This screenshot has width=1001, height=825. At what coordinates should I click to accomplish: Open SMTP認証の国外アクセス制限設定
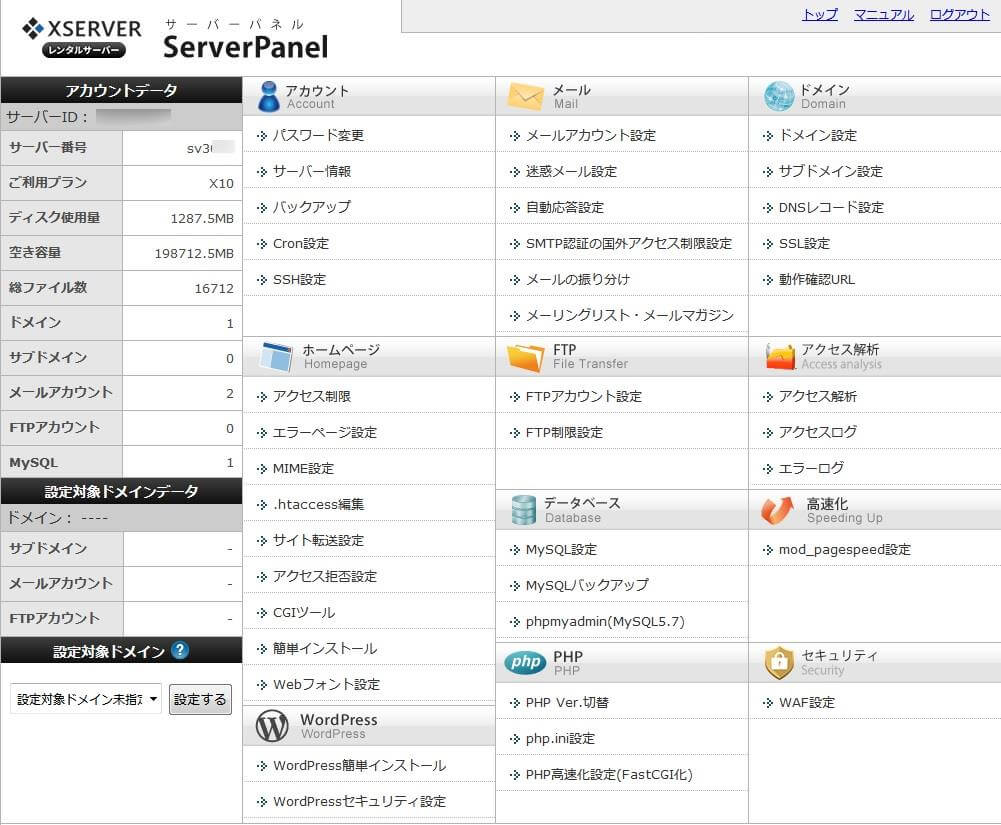(629, 243)
